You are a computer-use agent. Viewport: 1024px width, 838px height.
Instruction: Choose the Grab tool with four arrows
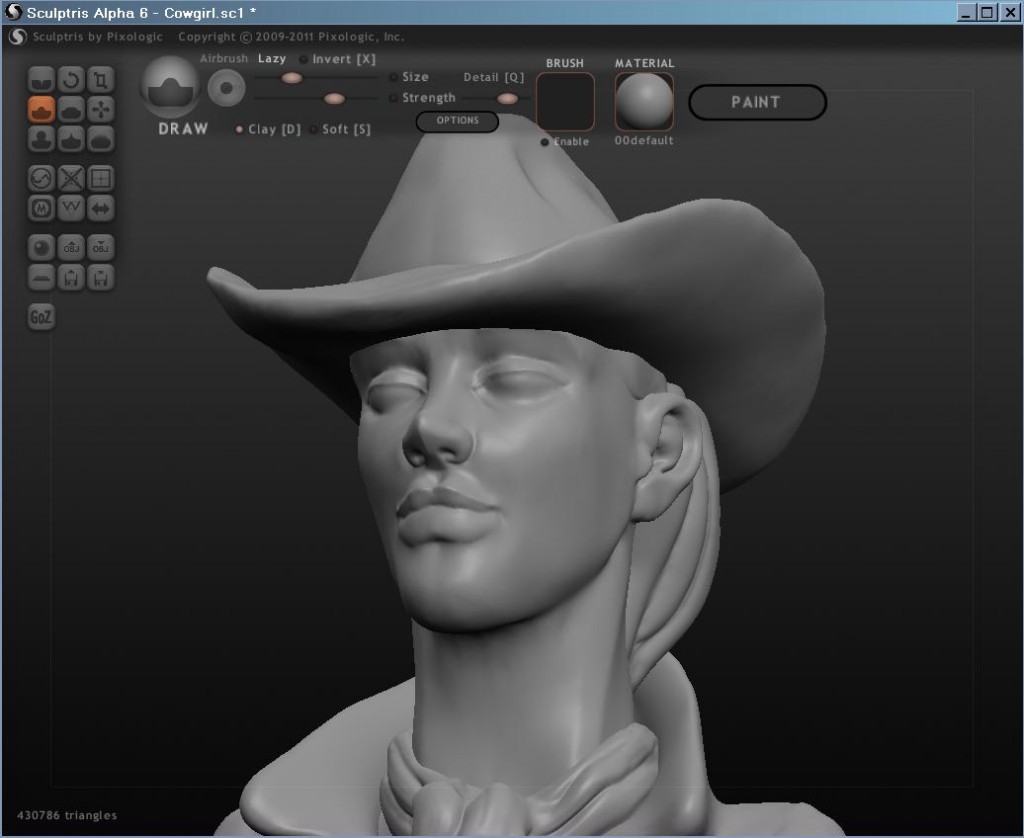[x=101, y=109]
